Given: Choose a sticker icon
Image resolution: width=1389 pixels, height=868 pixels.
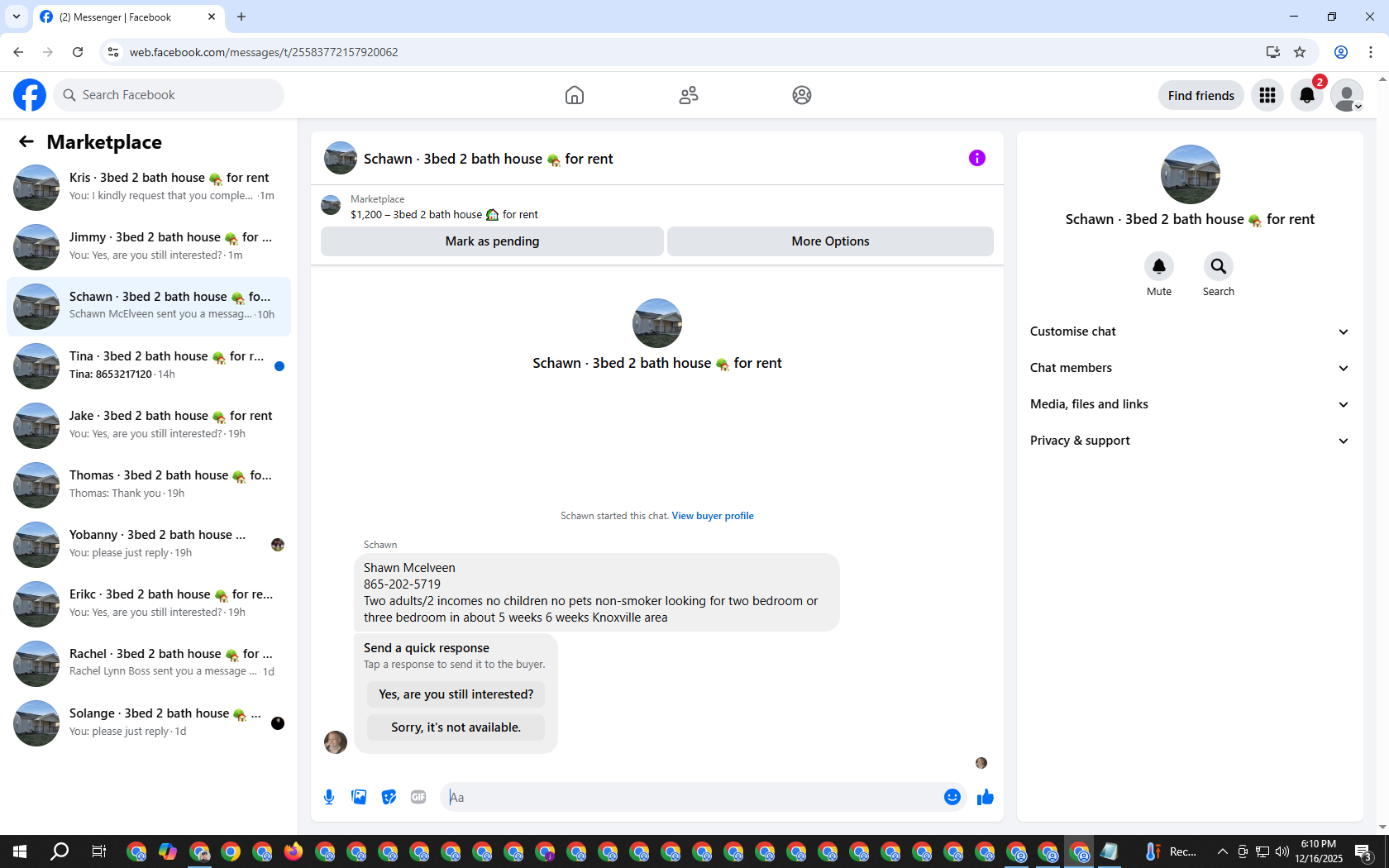Looking at the screenshot, I should click(389, 797).
